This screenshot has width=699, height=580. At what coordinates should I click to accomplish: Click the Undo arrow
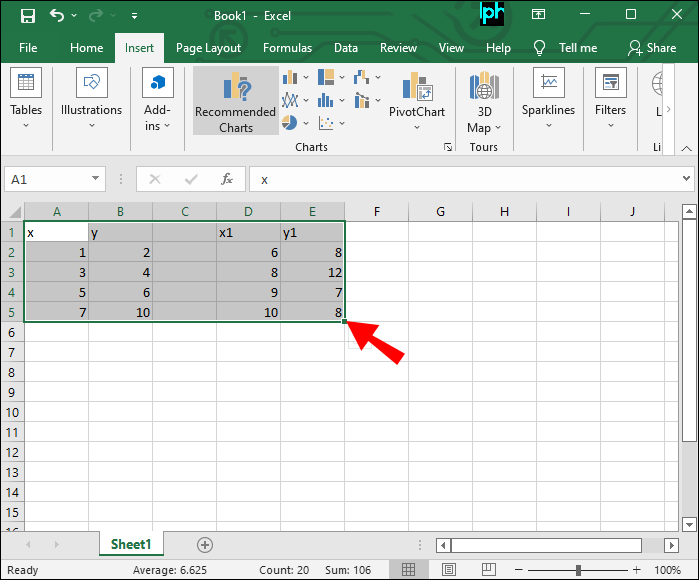pos(57,16)
